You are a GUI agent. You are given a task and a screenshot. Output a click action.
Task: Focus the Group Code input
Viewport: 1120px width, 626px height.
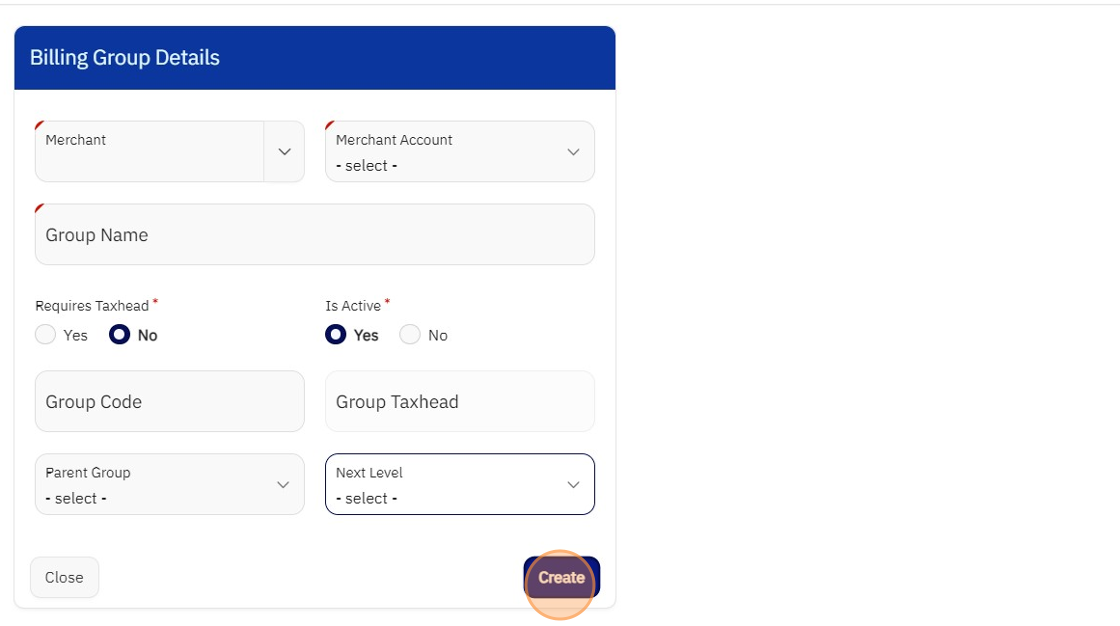(x=170, y=402)
